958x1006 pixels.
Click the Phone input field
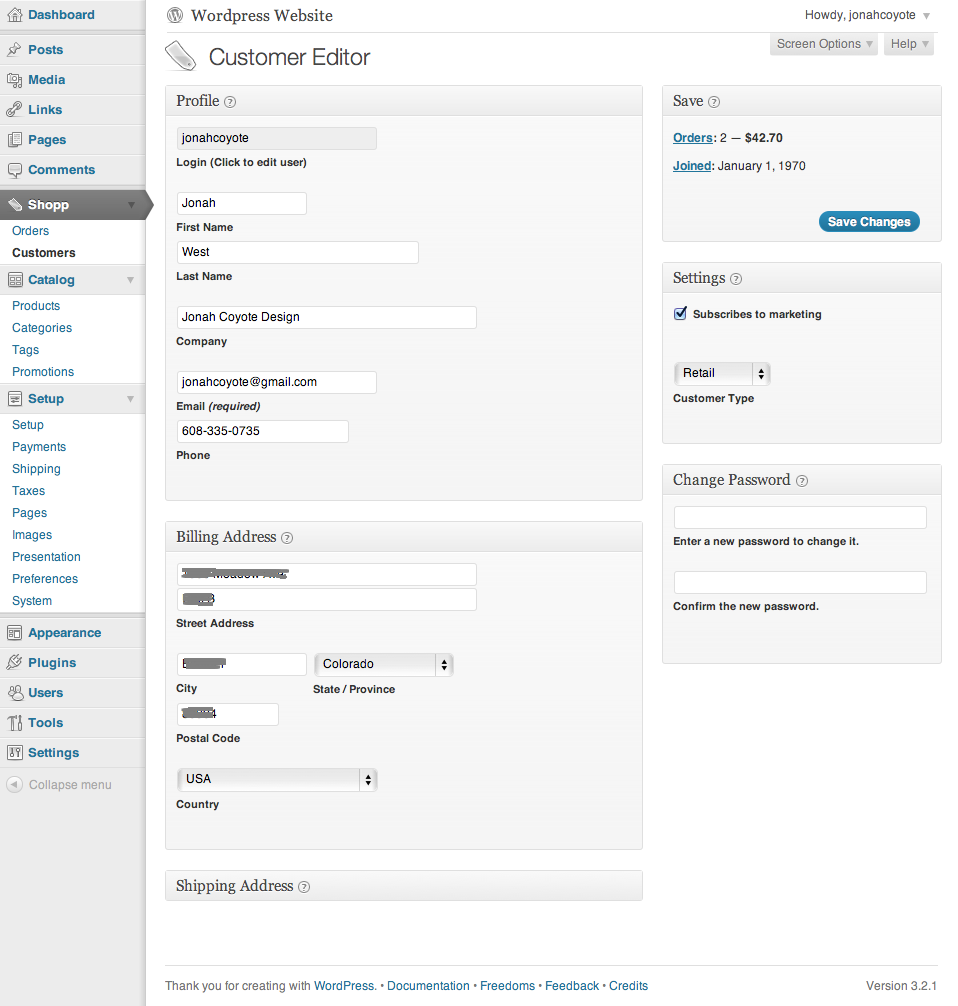pos(262,431)
